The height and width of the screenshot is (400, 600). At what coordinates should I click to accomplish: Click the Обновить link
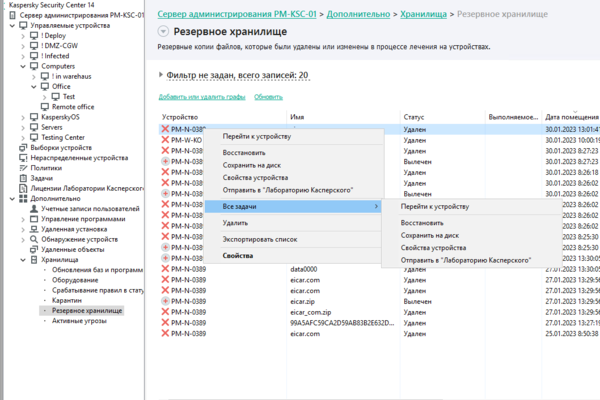[268, 97]
